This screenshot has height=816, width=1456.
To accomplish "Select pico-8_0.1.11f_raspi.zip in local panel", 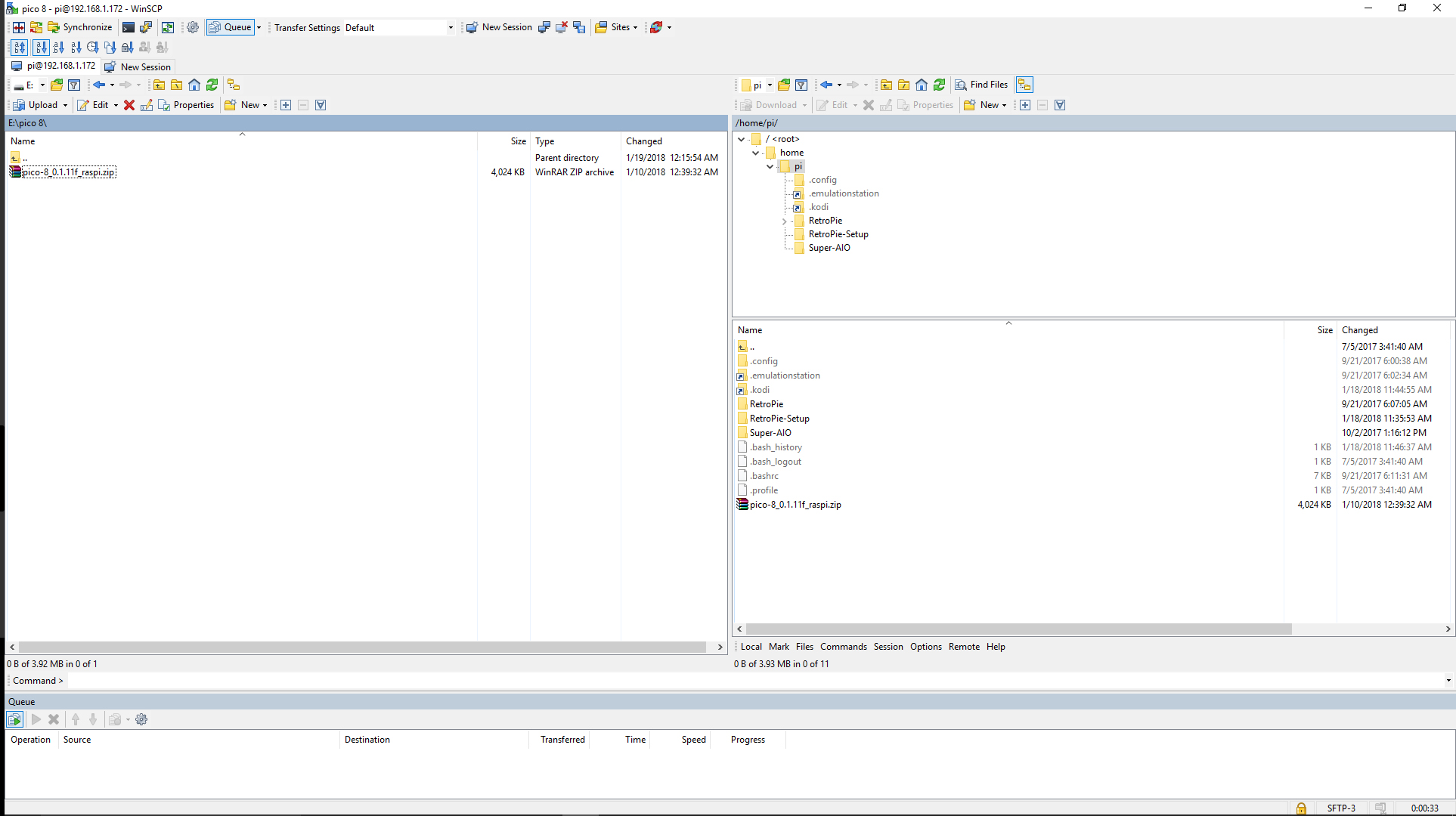I will pyautogui.click(x=69, y=172).
